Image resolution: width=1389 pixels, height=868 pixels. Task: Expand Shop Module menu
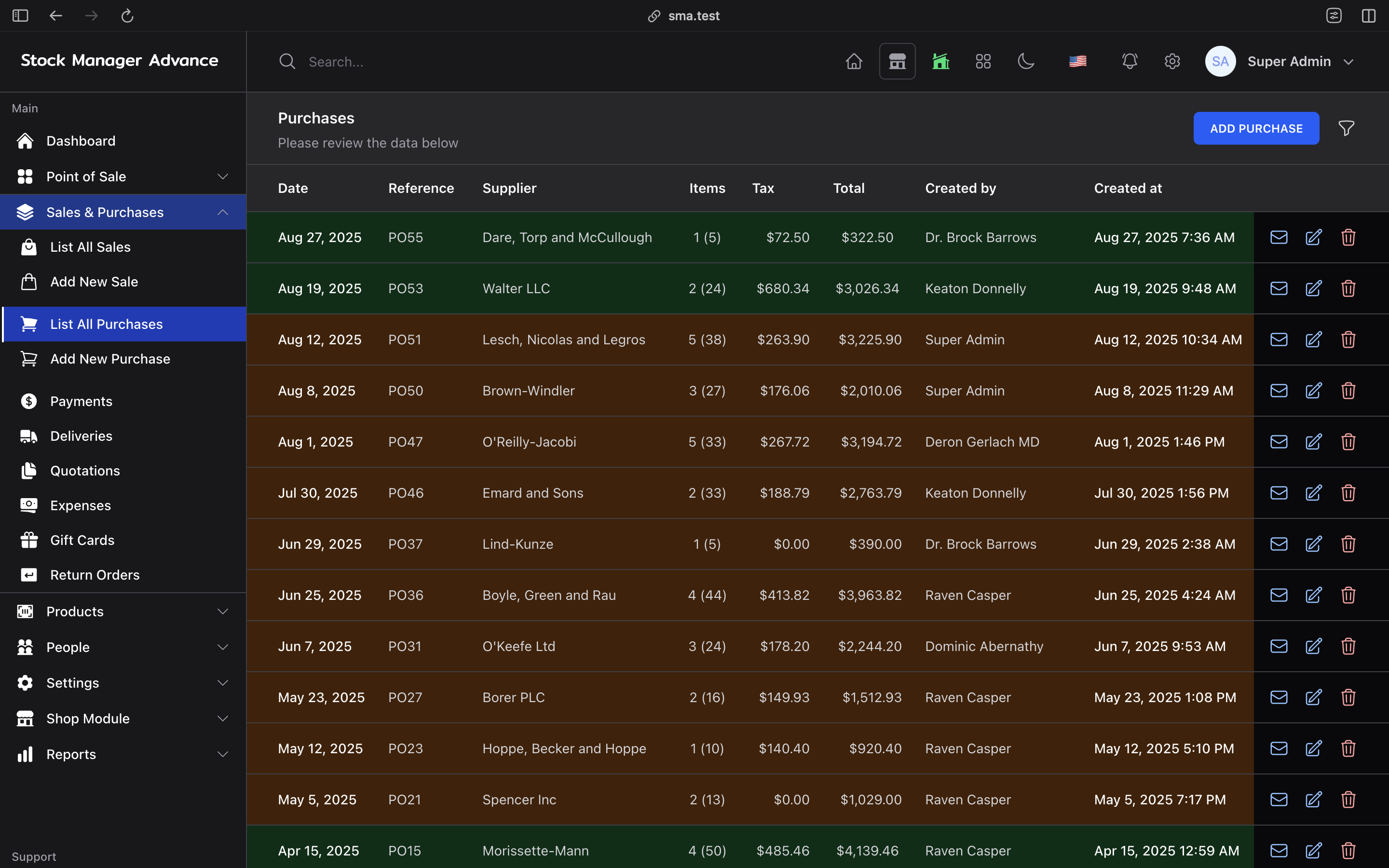(123, 718)
